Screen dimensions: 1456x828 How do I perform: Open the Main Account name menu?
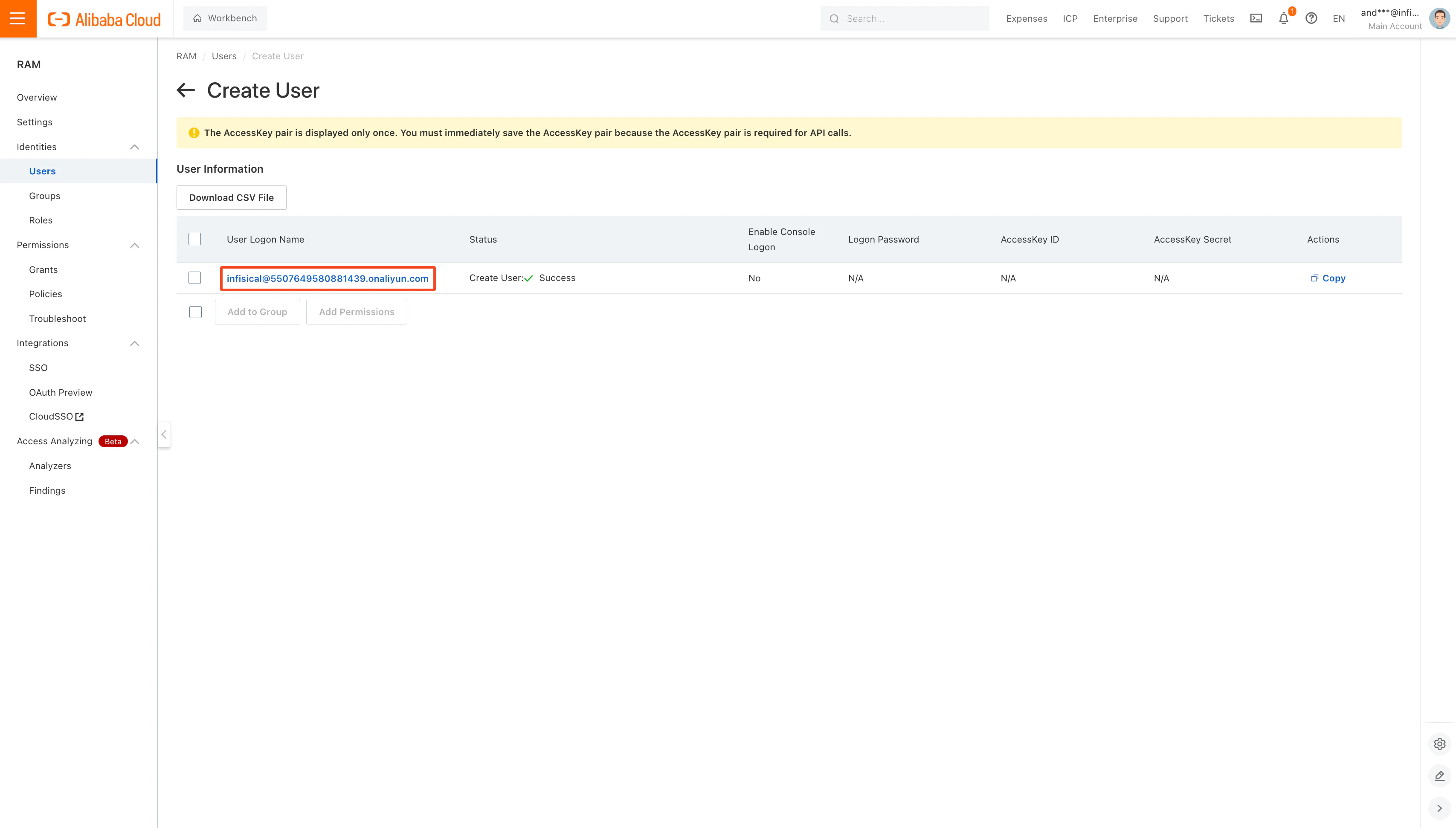coord(1391,19)
